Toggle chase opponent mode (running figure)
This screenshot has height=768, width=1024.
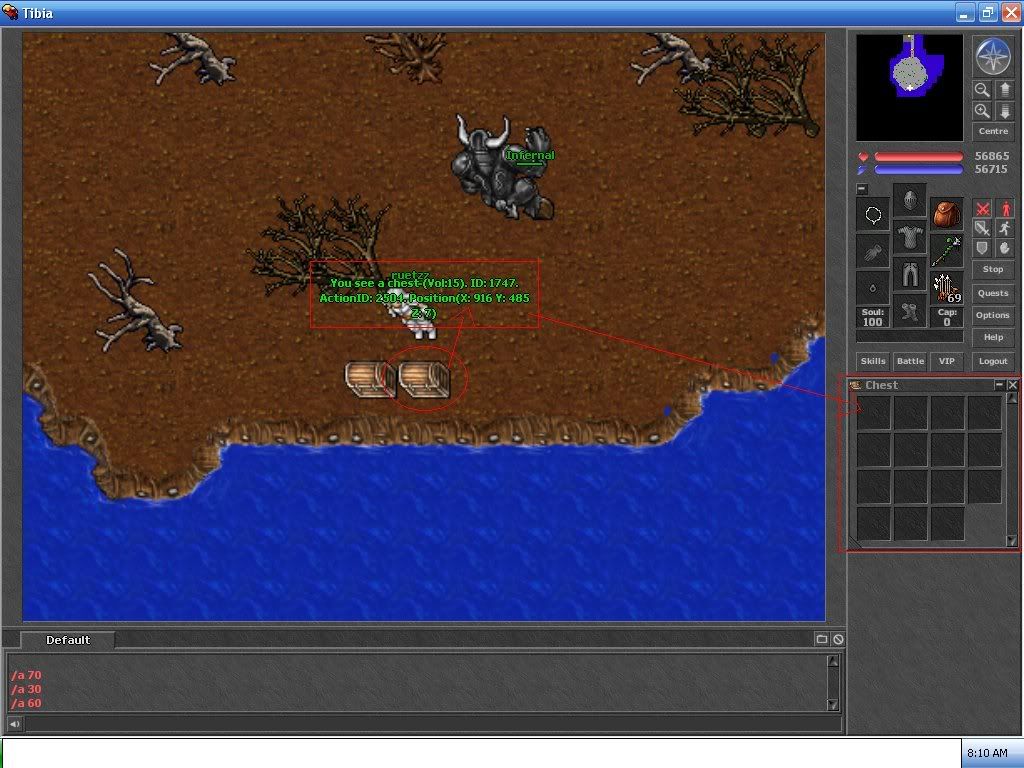(1004, 228)
